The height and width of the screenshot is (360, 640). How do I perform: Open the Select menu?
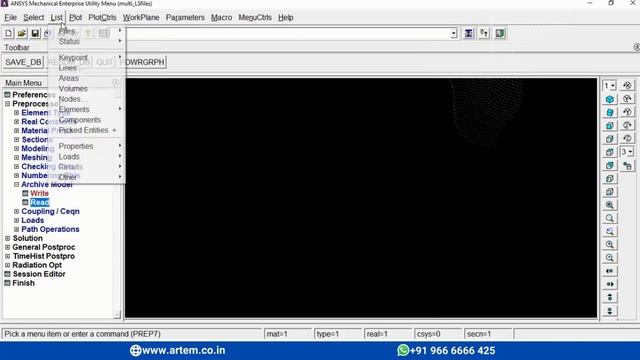[33, 18]
